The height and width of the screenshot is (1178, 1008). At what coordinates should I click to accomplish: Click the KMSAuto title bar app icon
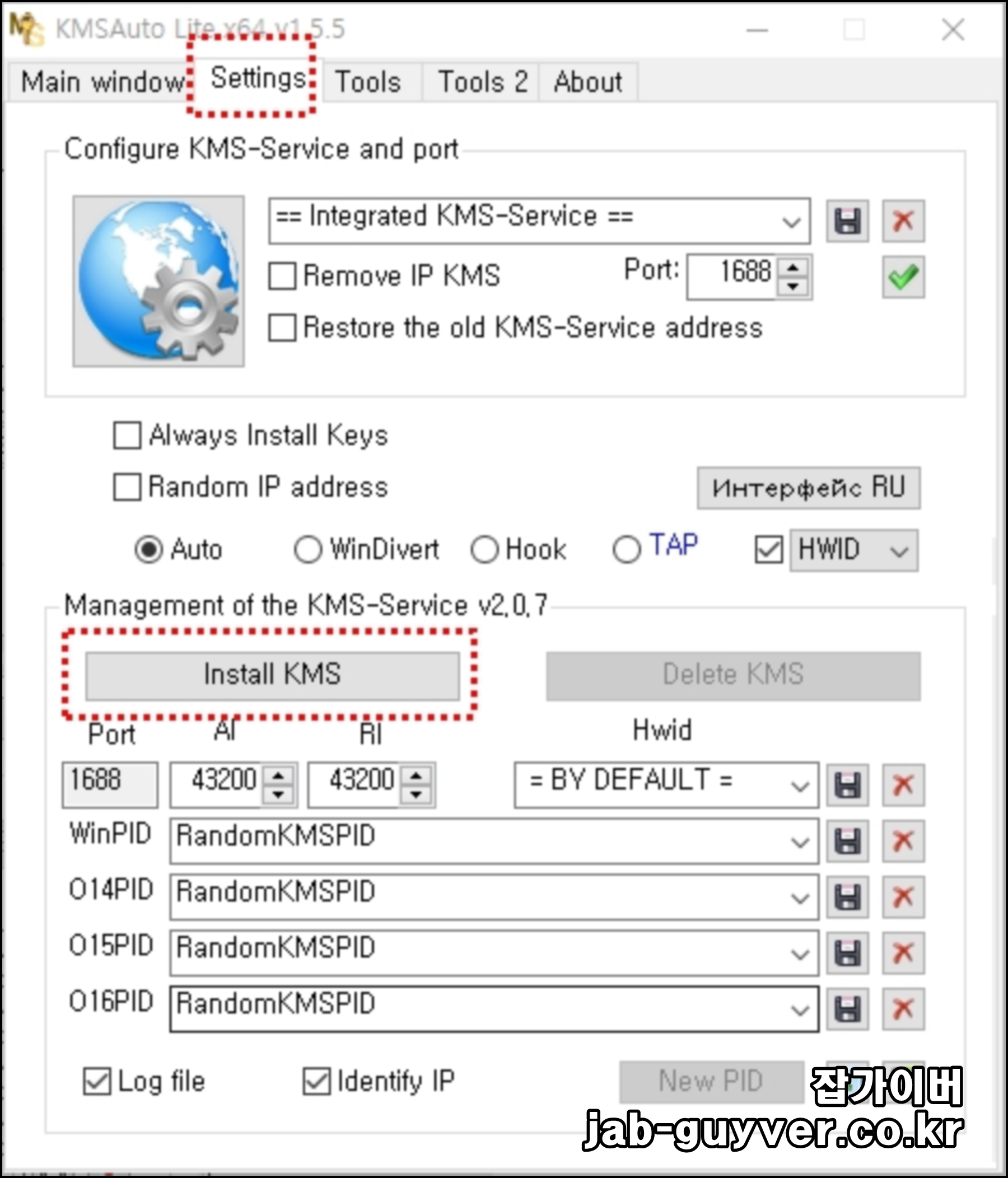tap(26, 29)
